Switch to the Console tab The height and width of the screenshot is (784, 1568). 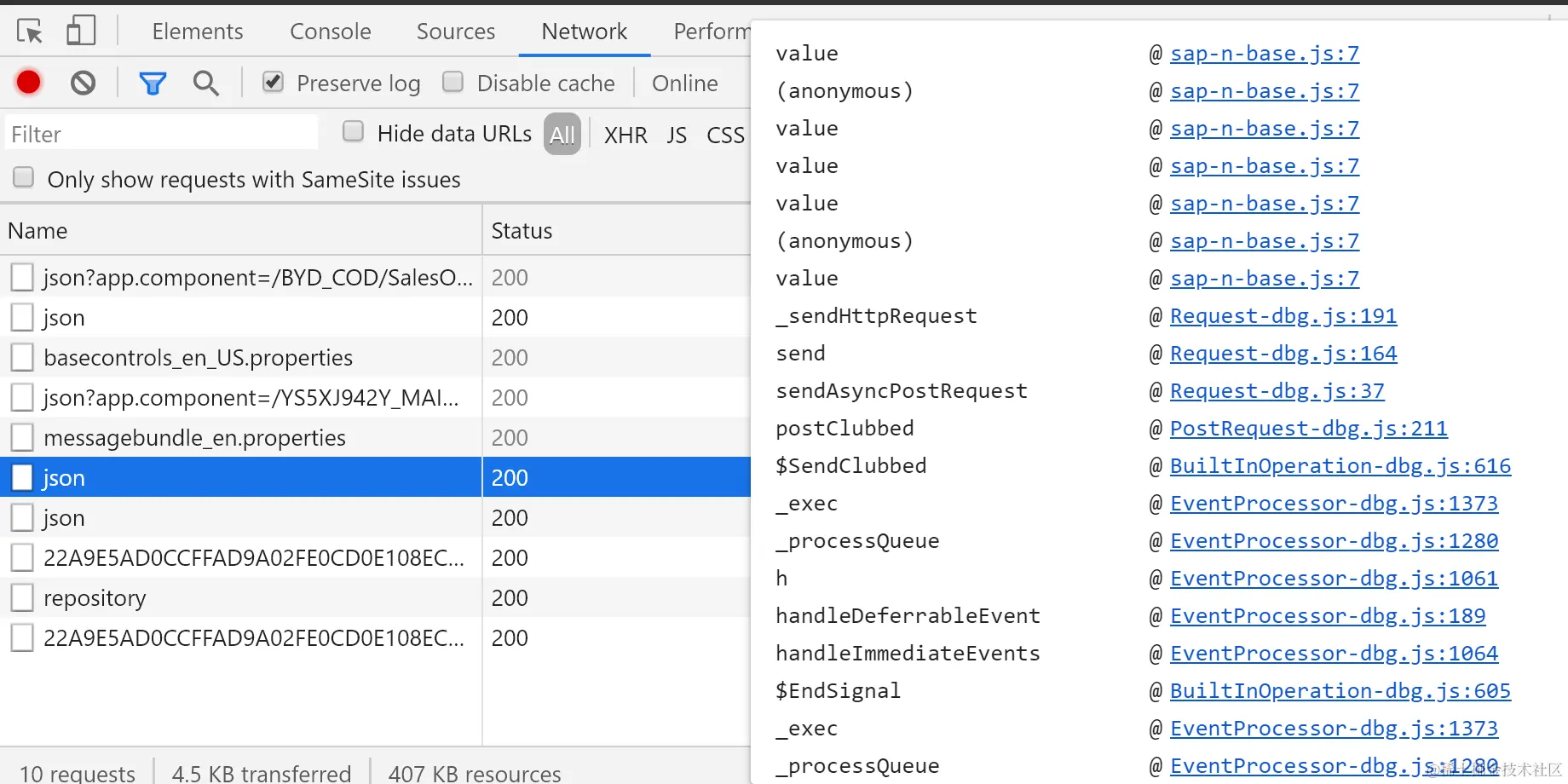pos(331,32)
